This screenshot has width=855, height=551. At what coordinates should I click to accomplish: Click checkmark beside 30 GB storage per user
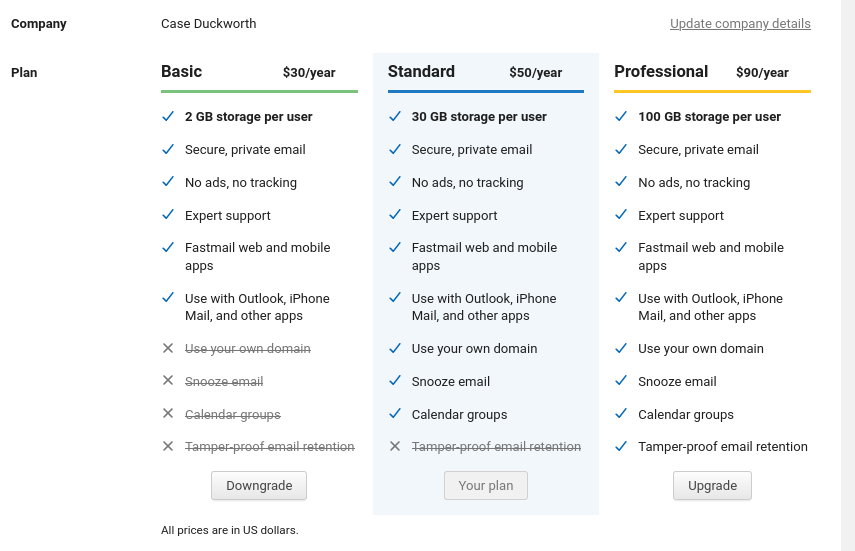pos(395,116)
